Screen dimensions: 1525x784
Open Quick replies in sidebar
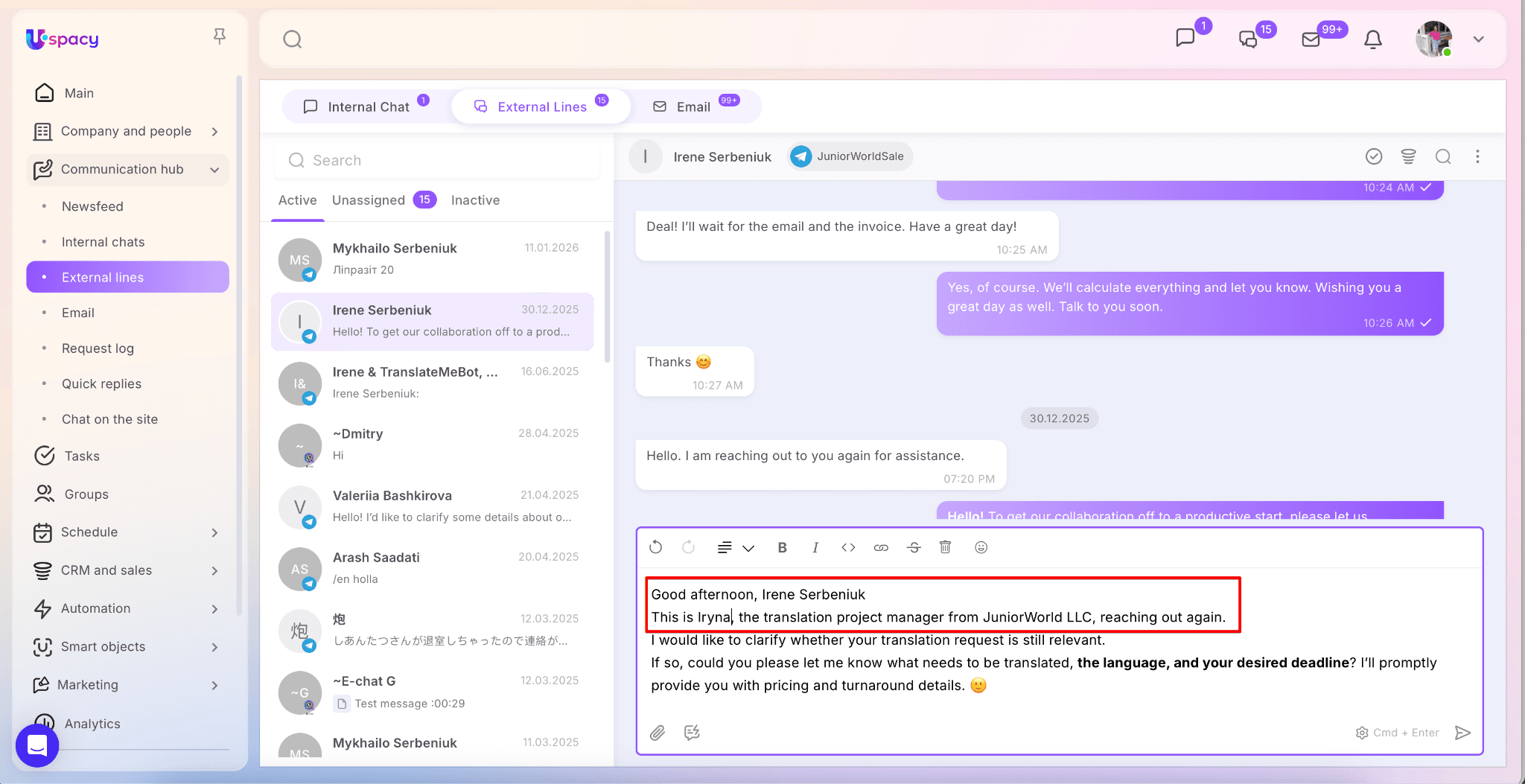(101, 383)
